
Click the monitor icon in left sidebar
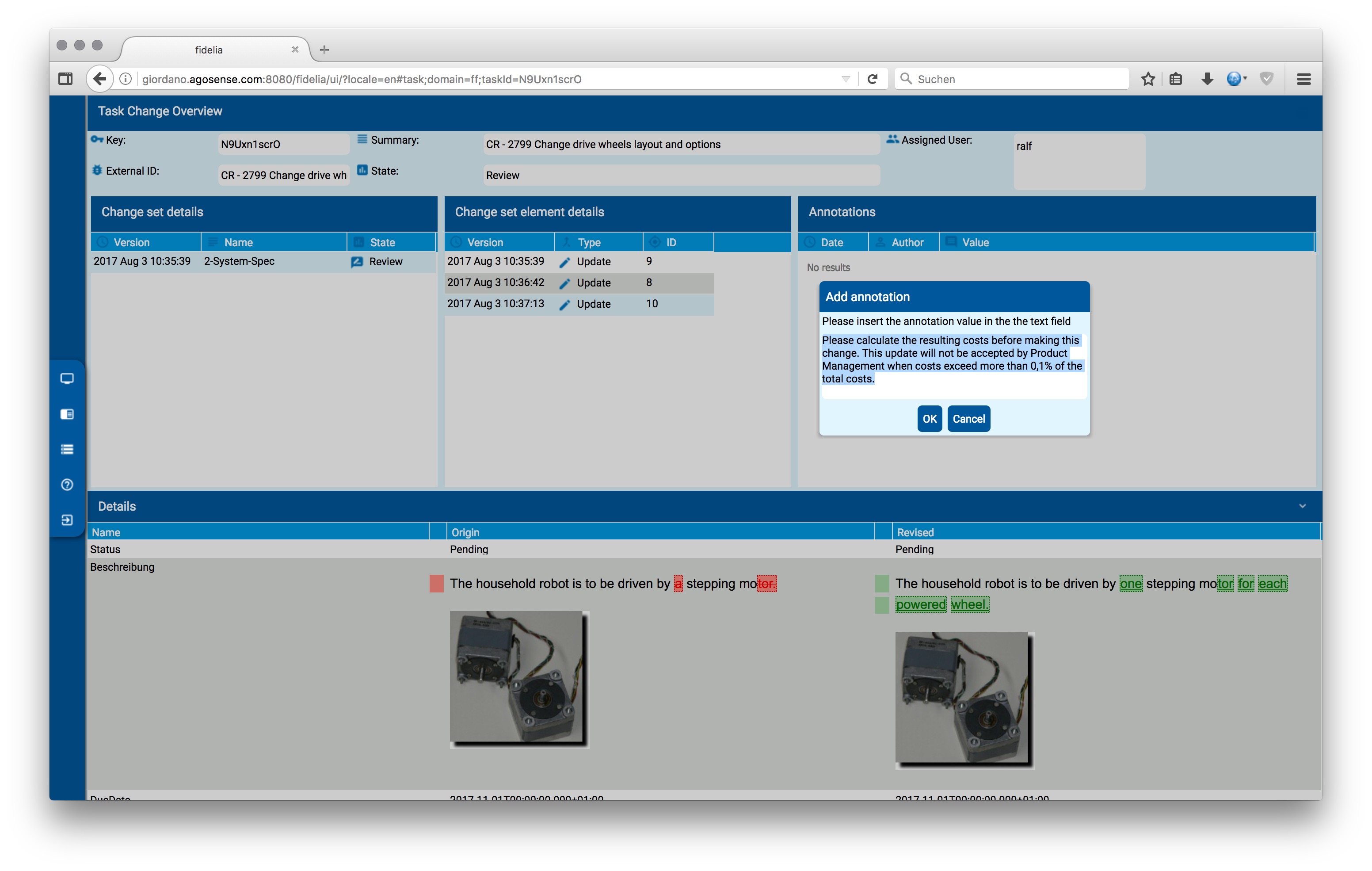[x=67, y=378]
